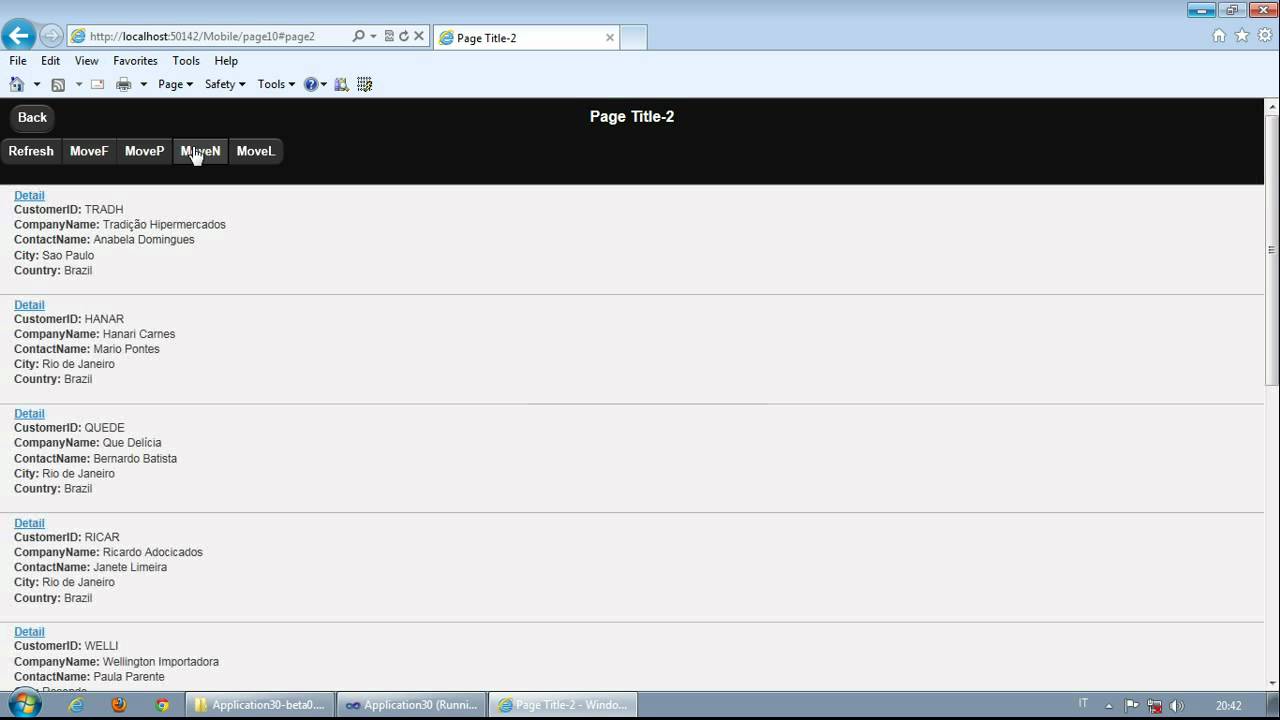Click the text Tradição Hipermercados

click(164, 225)
